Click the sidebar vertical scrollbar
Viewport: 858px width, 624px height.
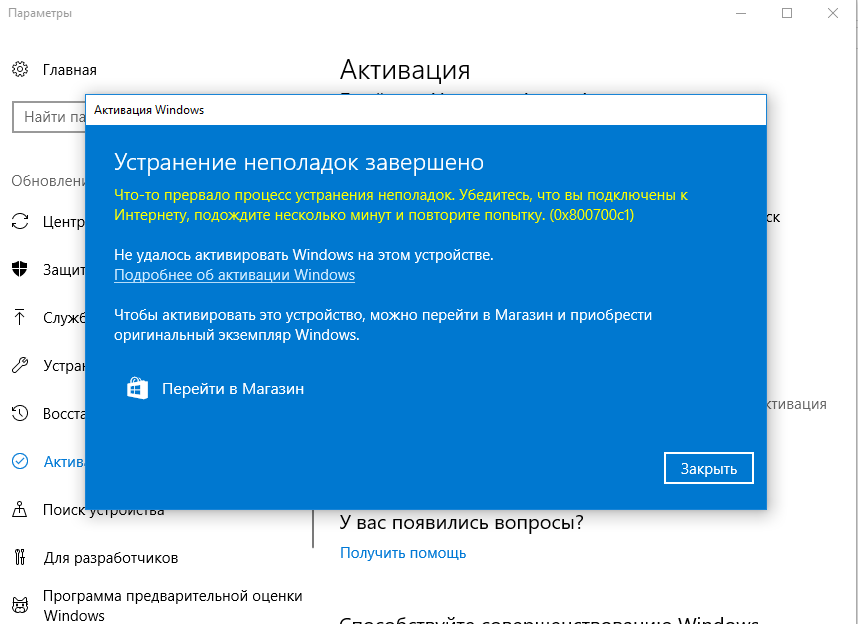[313, 528]
